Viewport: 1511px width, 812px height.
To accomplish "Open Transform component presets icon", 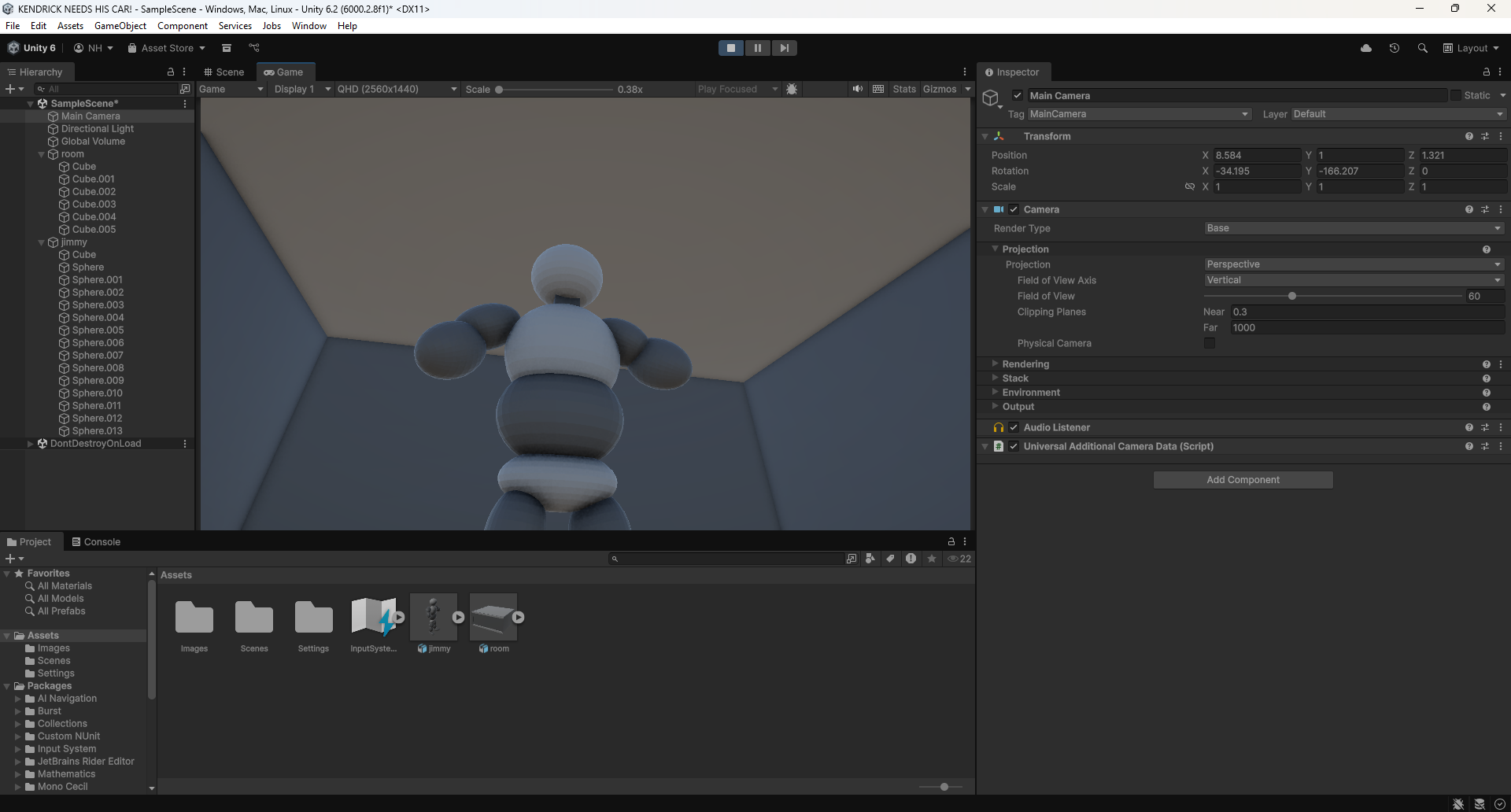I will tap(1485, 136).
